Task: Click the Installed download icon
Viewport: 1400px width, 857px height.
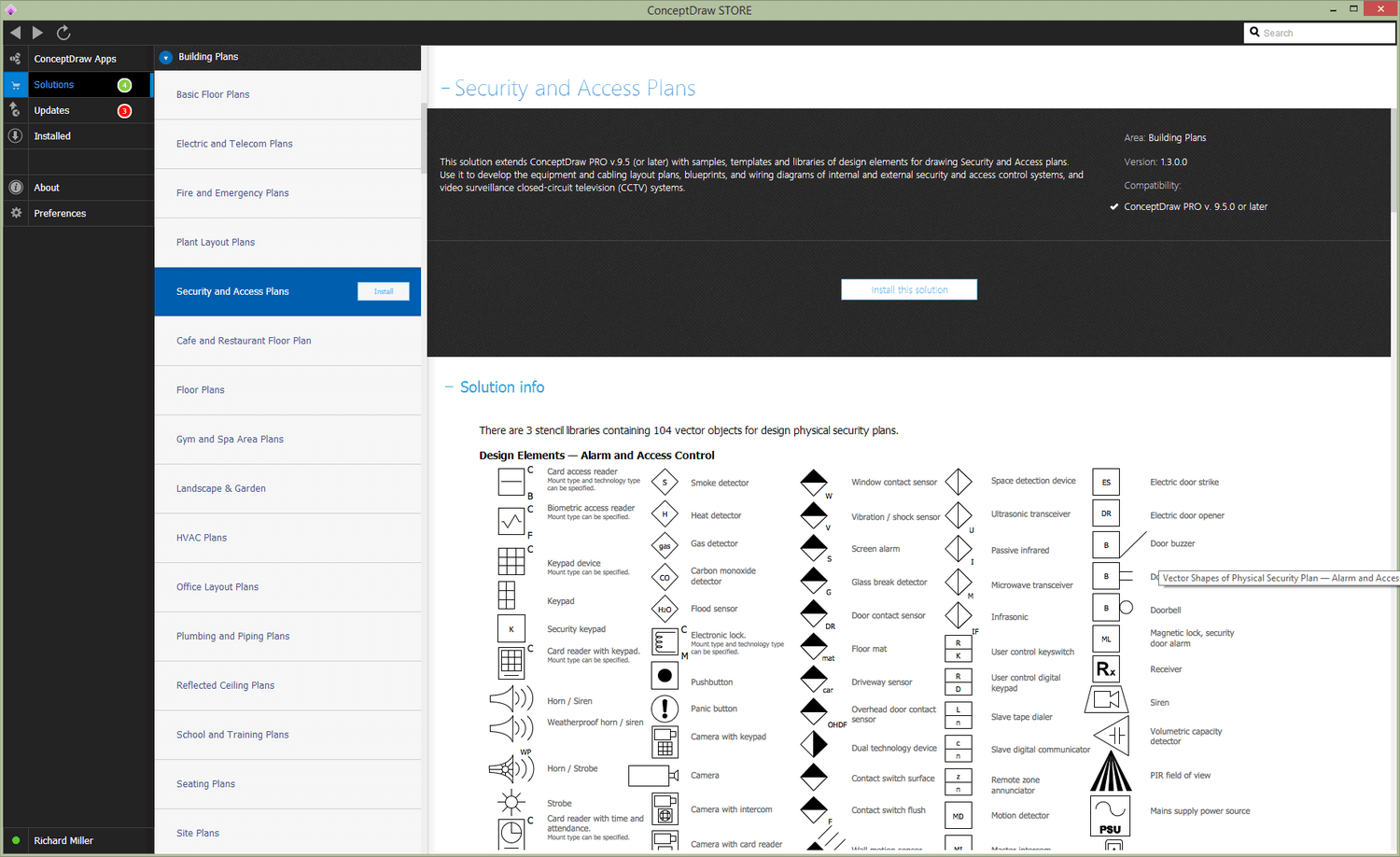Action: (x=15, y=136)
